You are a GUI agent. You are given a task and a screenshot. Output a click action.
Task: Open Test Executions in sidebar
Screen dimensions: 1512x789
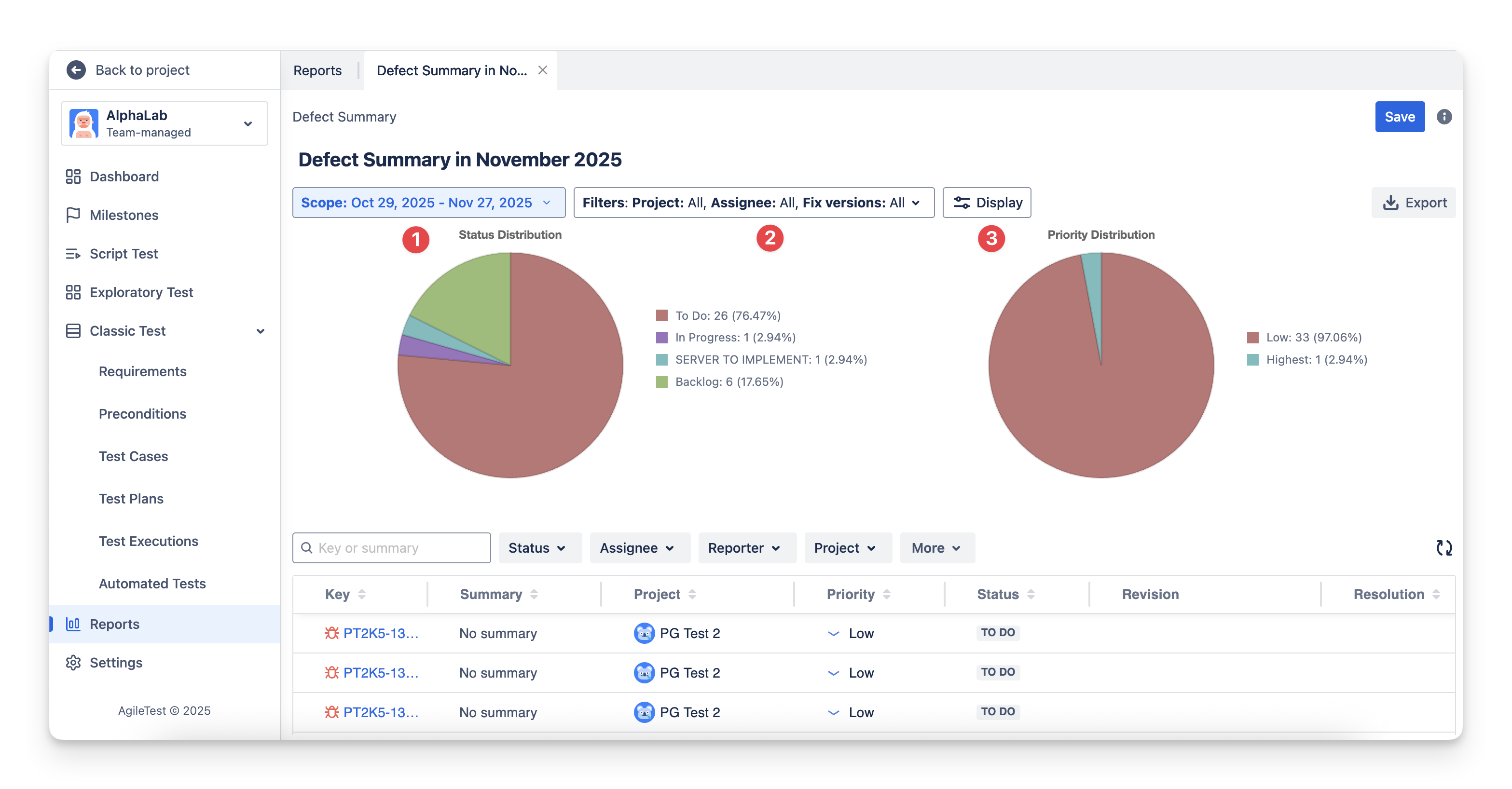coord(149,541)
